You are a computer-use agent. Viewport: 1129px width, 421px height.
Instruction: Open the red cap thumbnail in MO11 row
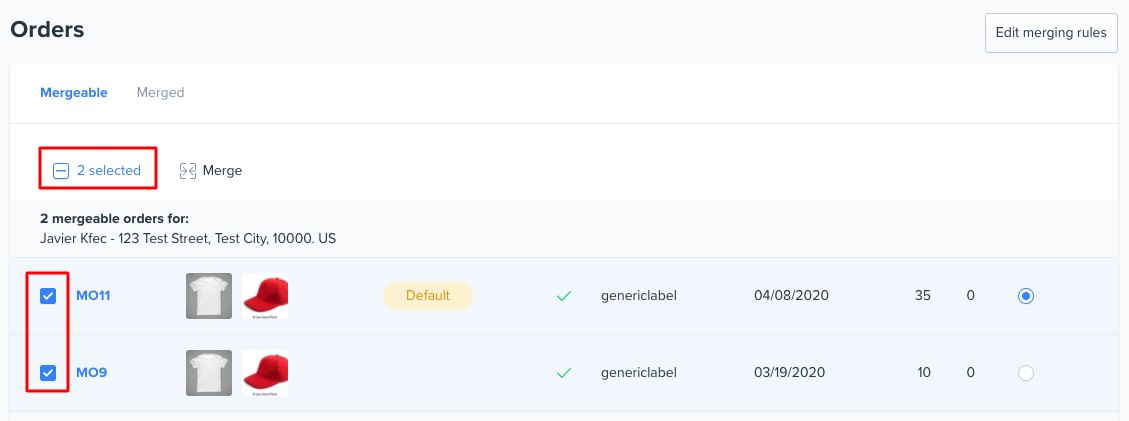point(265,296)
